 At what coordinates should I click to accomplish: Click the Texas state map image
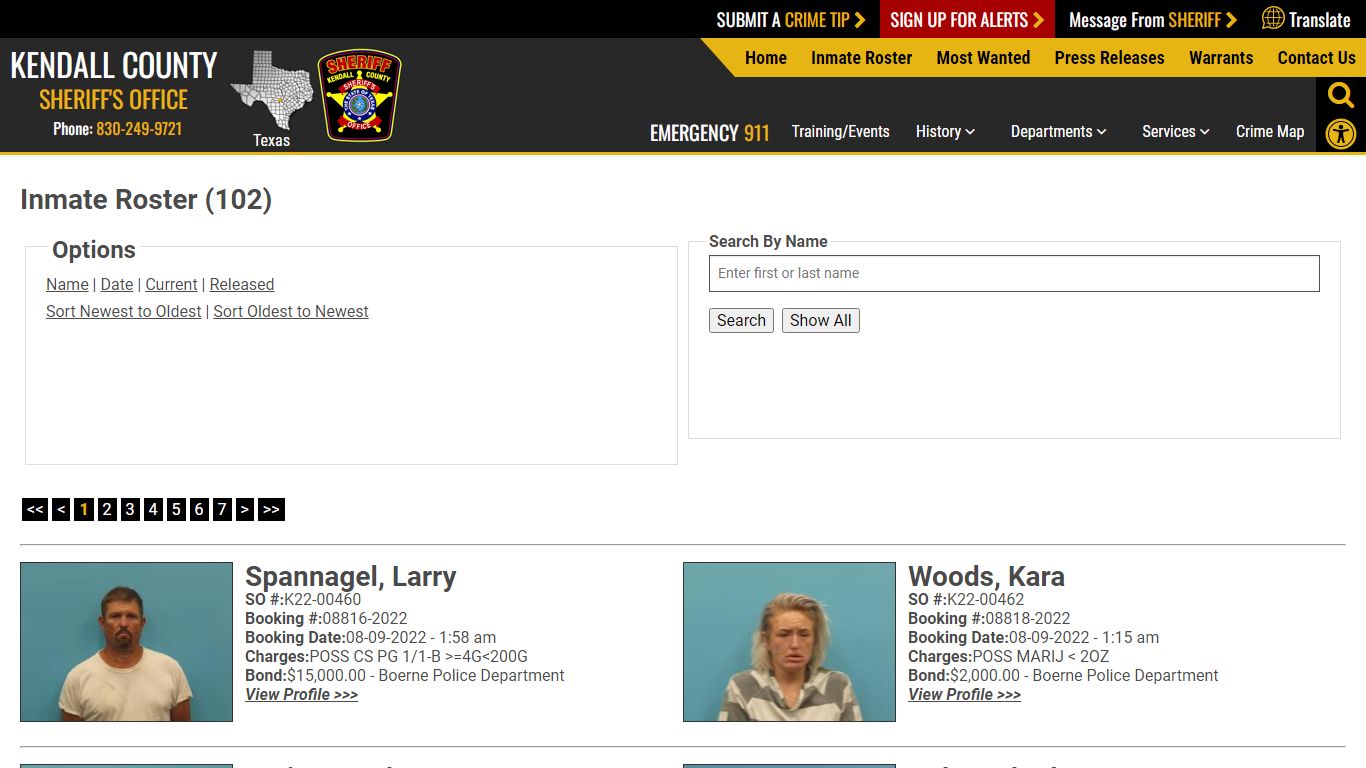point(272,91)
